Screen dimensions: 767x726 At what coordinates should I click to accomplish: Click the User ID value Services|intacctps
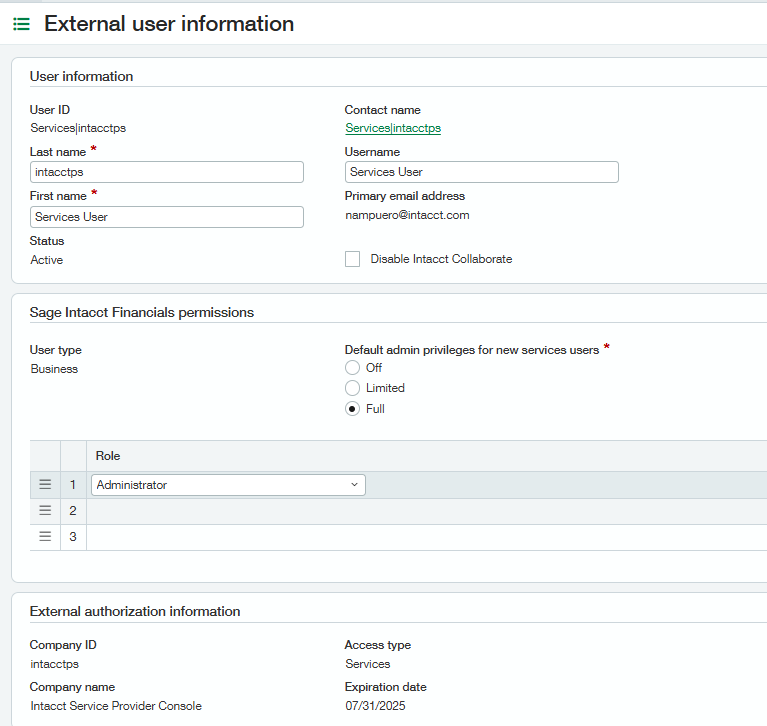click(78, 128)
